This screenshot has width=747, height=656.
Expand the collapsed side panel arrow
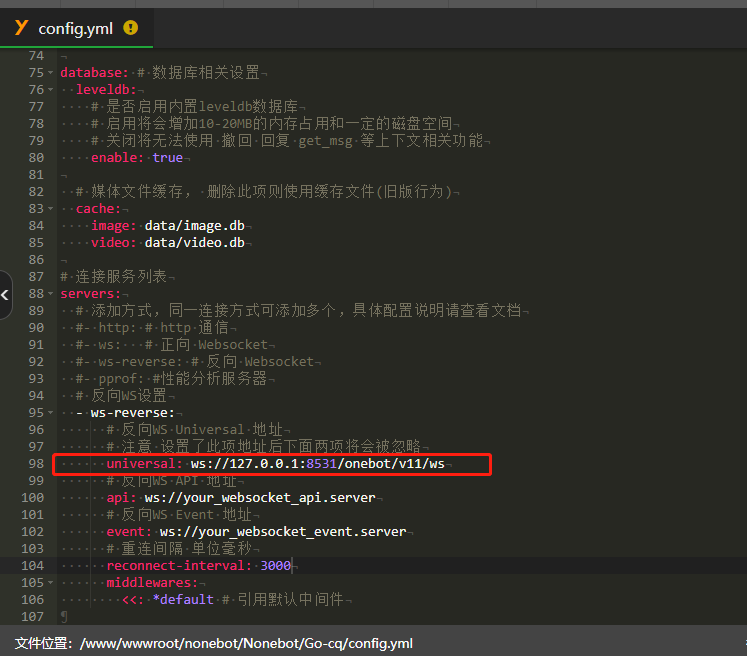[5, 295]
